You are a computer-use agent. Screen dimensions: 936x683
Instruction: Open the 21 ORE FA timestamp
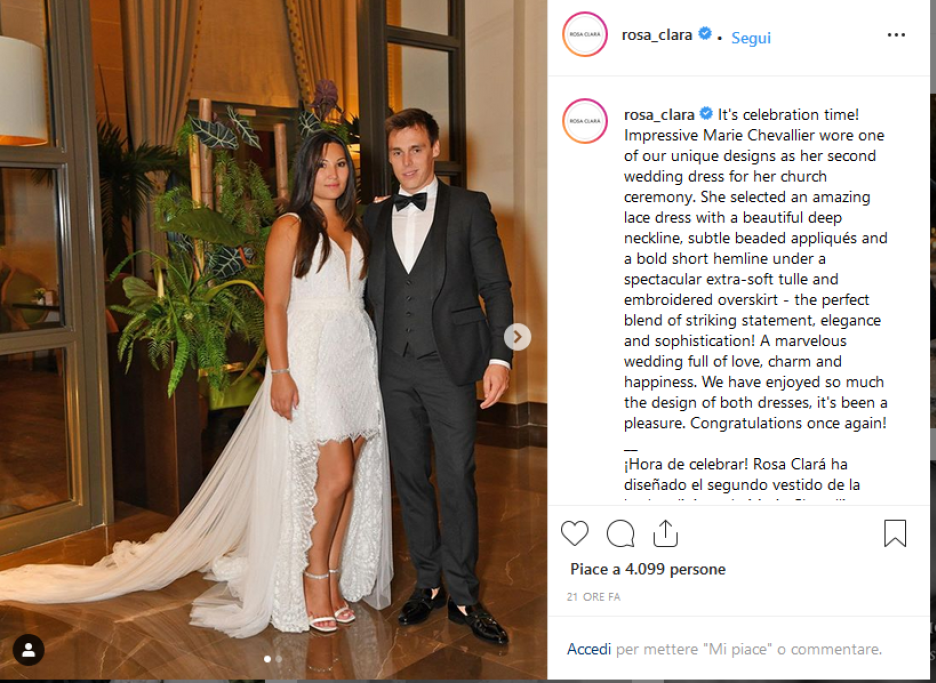tap(593, 596)
